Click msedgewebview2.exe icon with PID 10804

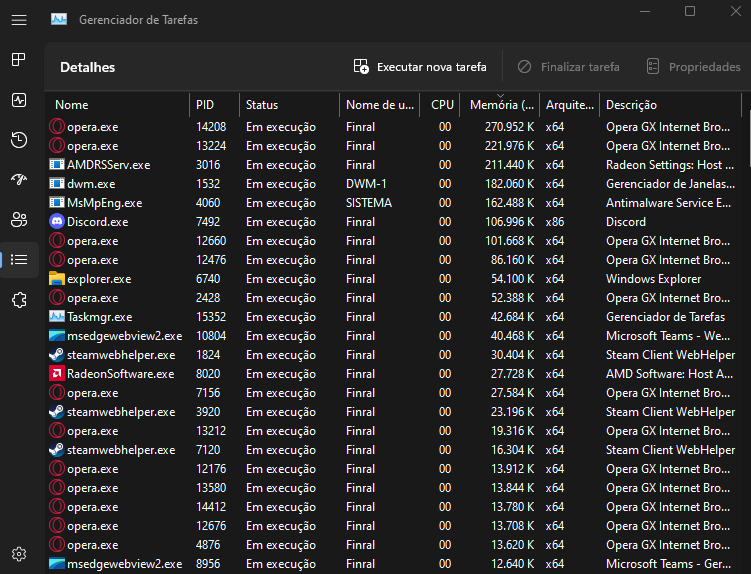57,335
